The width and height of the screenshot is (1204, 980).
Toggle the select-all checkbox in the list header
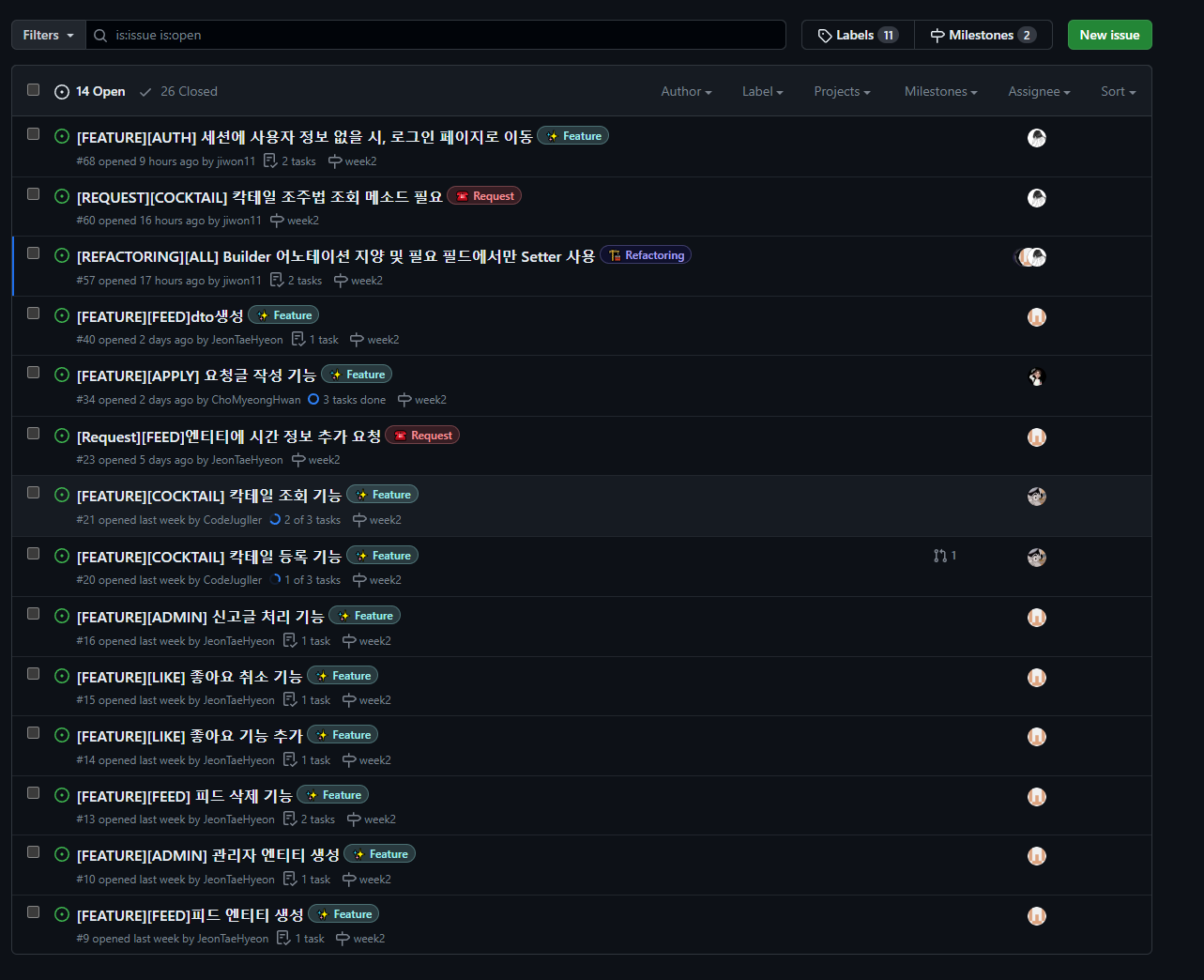[x=33, y=89]
